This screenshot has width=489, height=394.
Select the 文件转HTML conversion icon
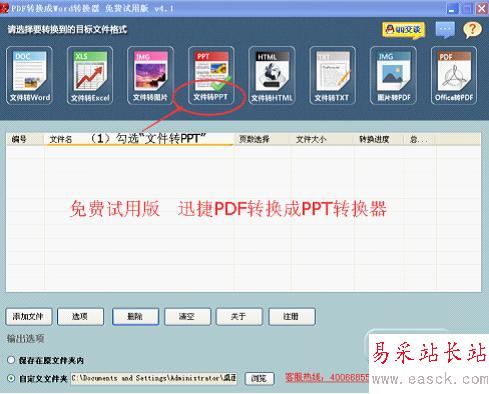coord(272,75)
